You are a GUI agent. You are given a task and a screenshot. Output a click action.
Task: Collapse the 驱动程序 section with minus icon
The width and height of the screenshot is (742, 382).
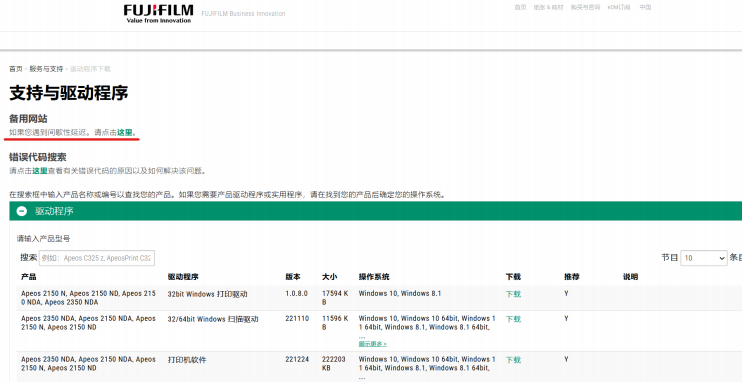pyautogui.click(x=22, y=211)
